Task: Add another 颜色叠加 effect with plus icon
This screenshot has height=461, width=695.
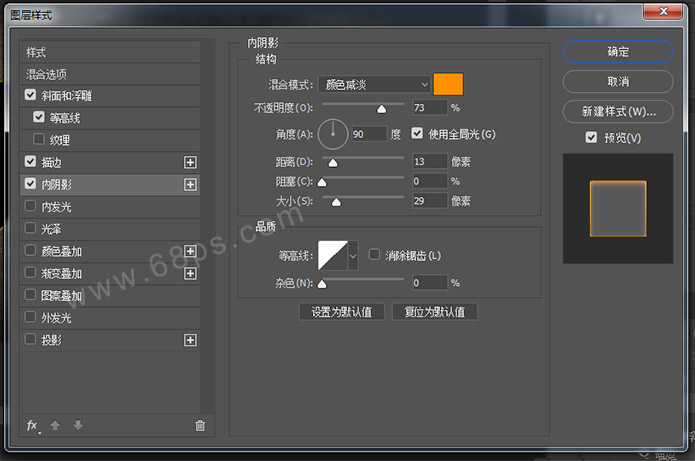Action: click(190, 251)
